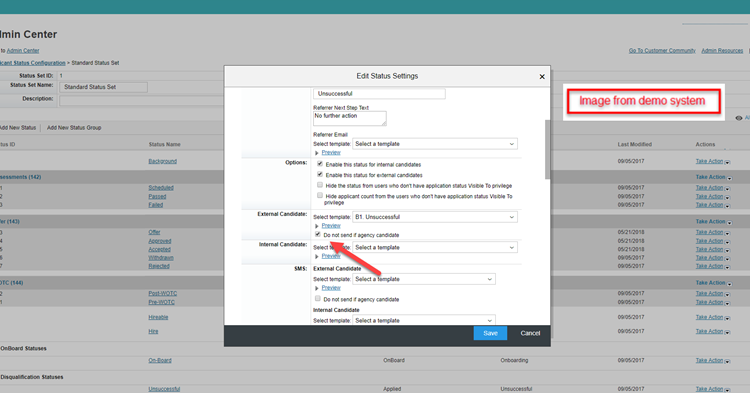Screen dimensions: 750x393
Task: Open Admin Center breadcrumb link
Action: click(x=23, y=51)
